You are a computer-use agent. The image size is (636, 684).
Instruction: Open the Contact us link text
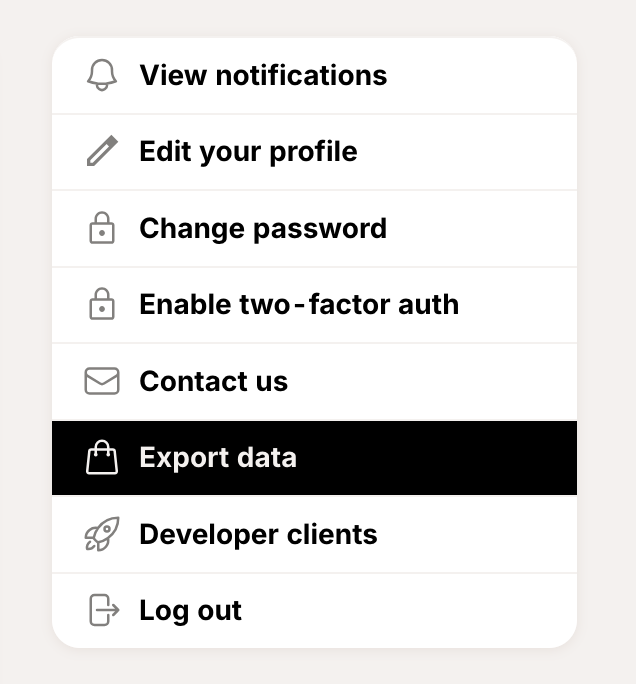(x=214, y=381)
